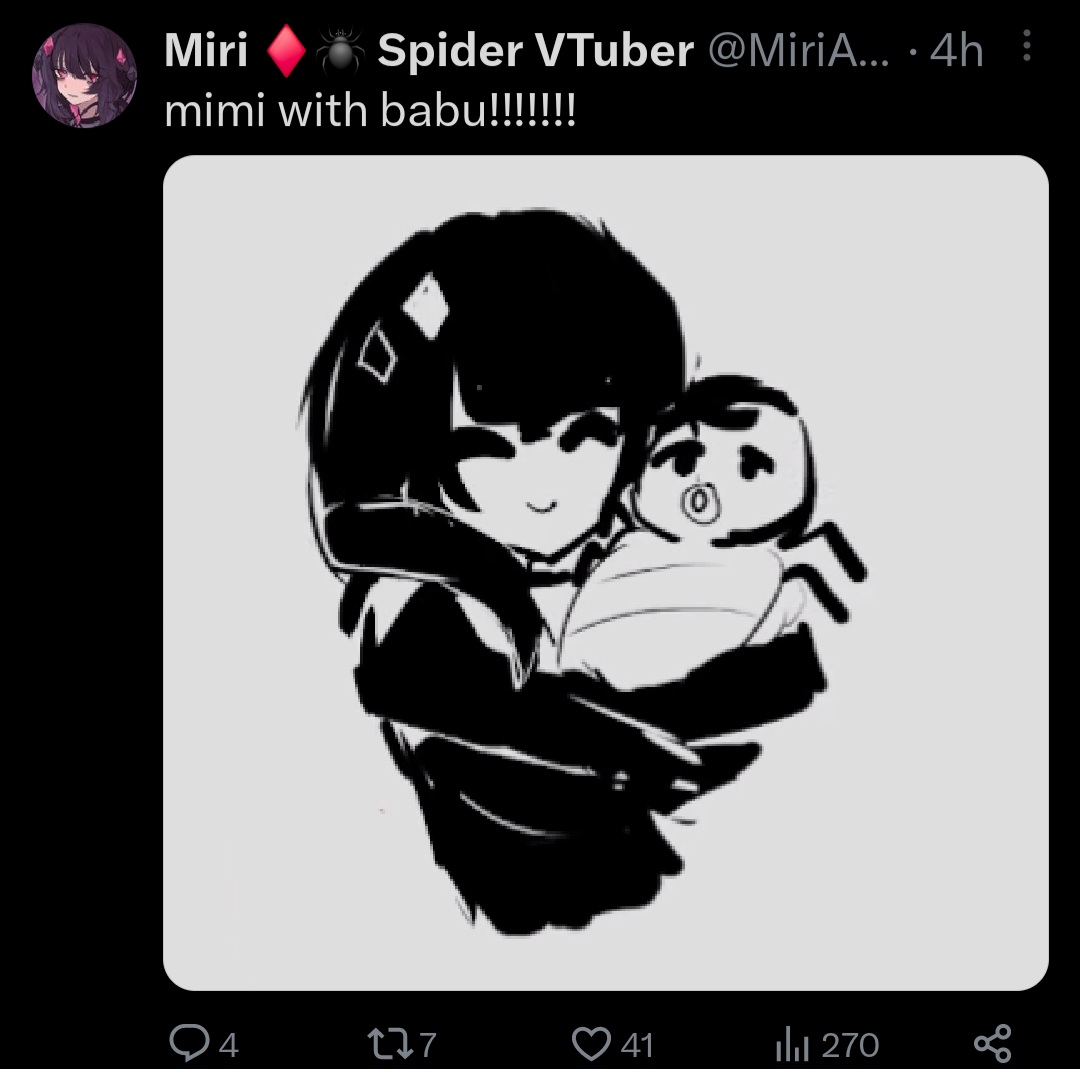The image size is (1080, 1069).
Task: Open the @MiriA... handle link
Action: point(799,51)
